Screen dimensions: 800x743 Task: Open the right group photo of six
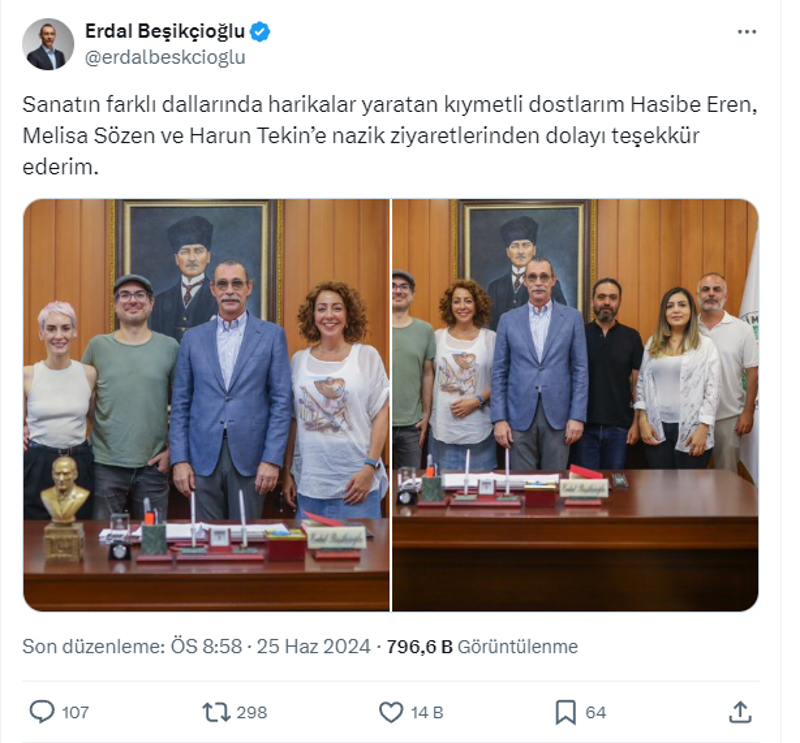click(575, 405)
